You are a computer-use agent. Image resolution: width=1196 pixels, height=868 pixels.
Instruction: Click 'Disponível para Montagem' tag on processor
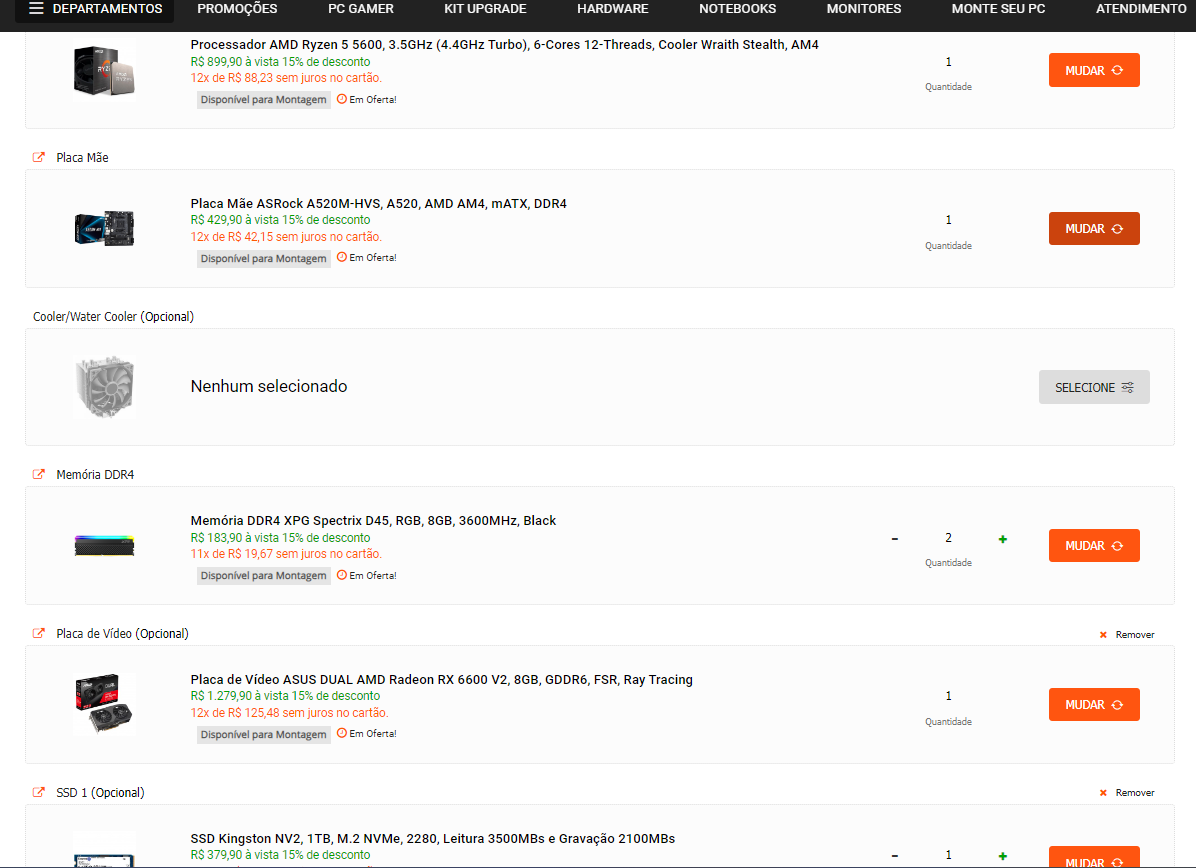point(263,100)
